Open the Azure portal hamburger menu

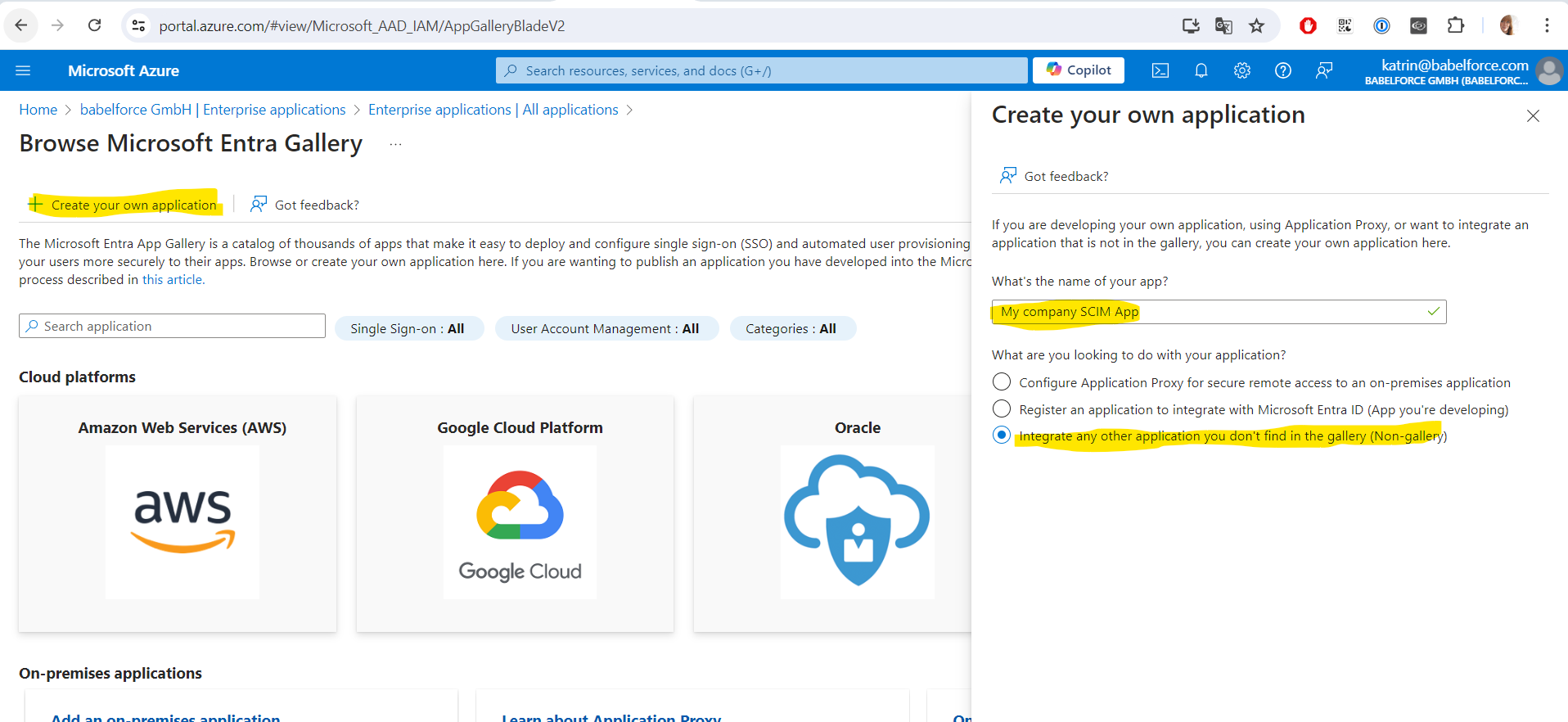23,70
